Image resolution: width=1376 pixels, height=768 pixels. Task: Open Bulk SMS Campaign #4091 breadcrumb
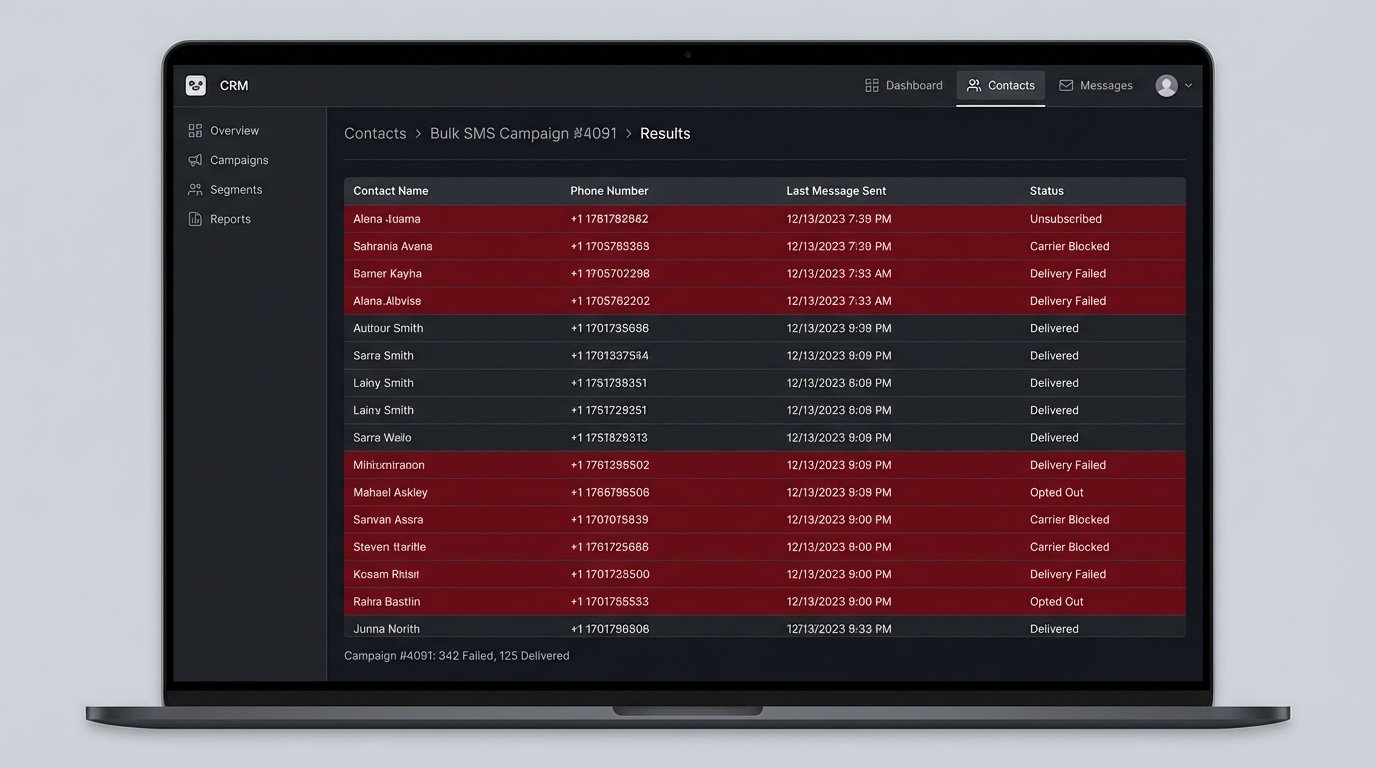coord(523,134)
